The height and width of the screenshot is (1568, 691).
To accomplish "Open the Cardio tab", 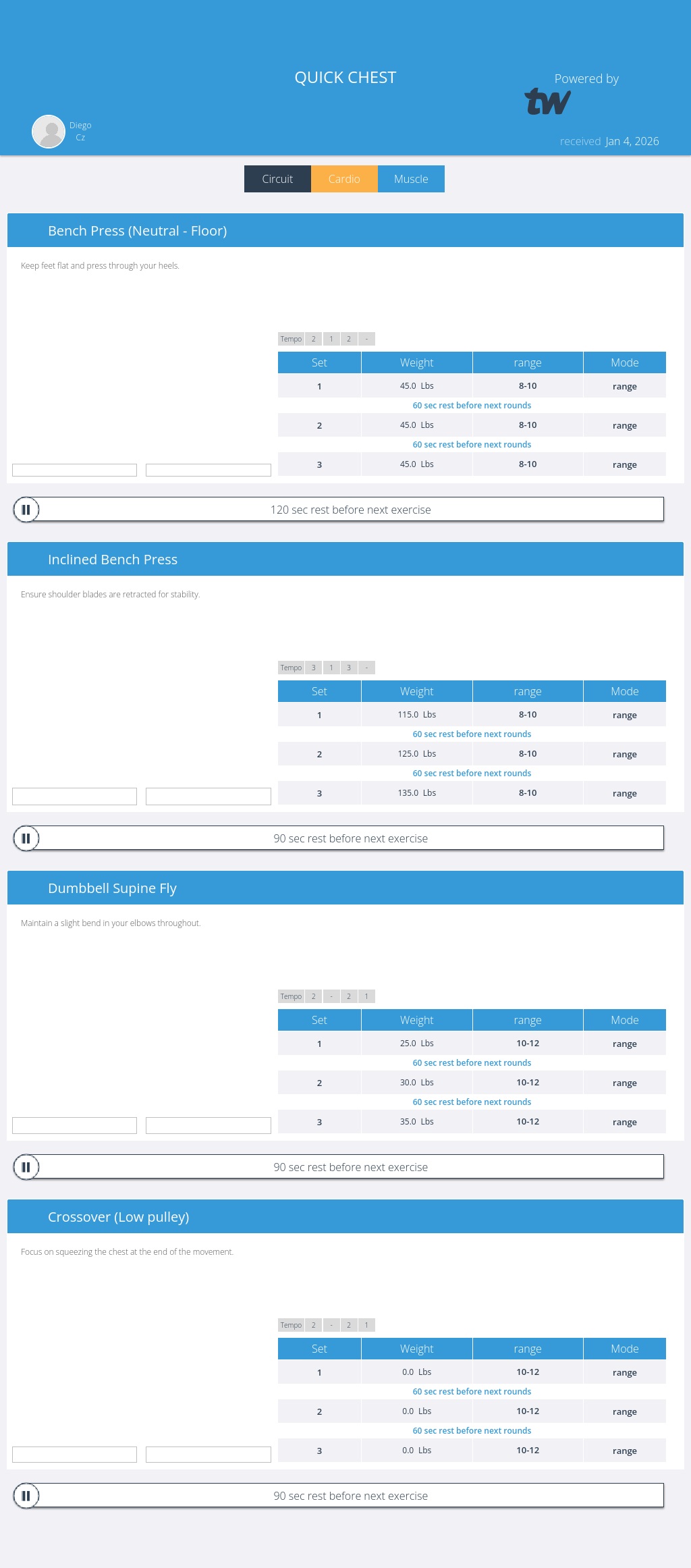I will click(344, 179).
